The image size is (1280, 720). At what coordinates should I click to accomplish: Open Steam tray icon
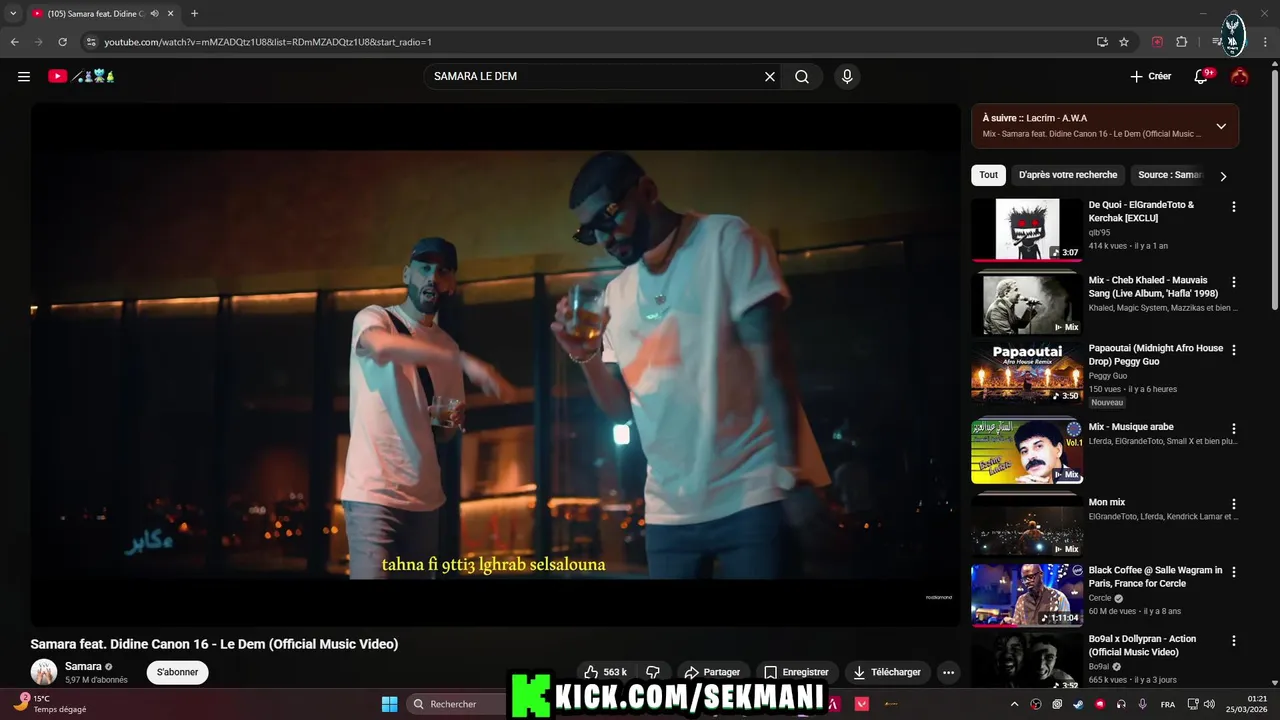[1078, 704]
